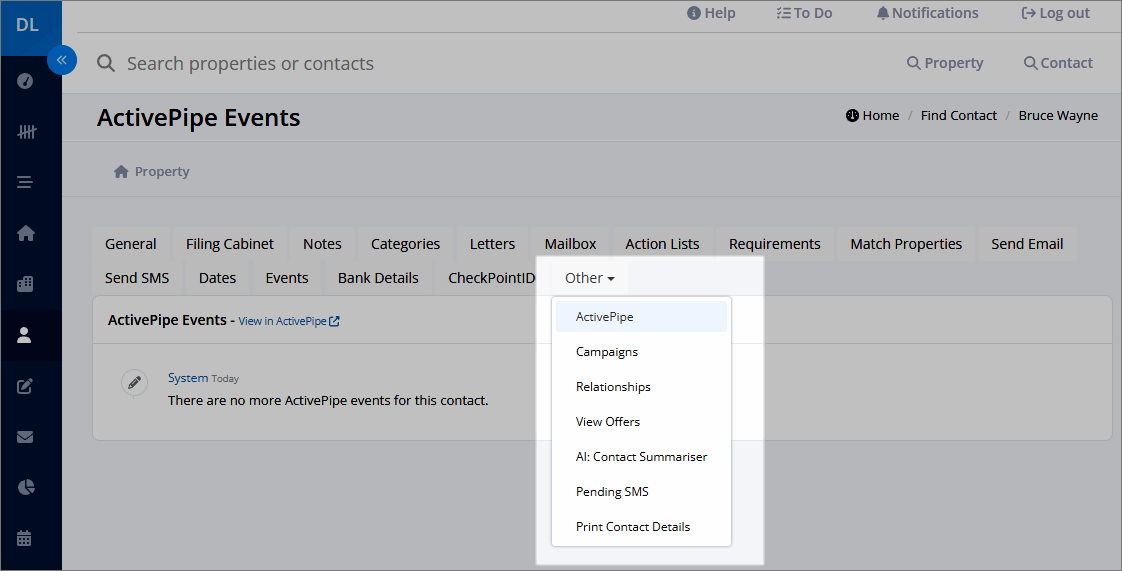Switch to the Categories tab
The width and height of the screenshot is (1122, 571).
(406, 244)
